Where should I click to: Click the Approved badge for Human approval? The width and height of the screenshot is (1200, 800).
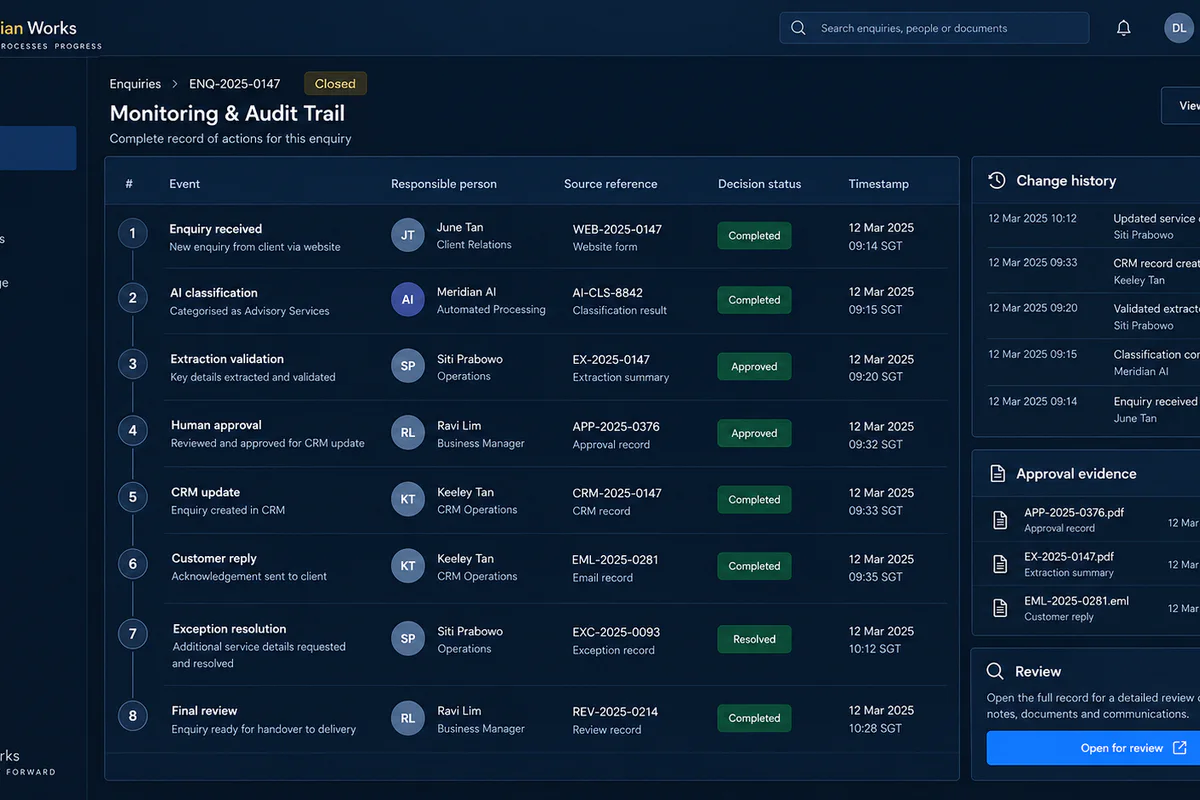[x=754, y=434]
